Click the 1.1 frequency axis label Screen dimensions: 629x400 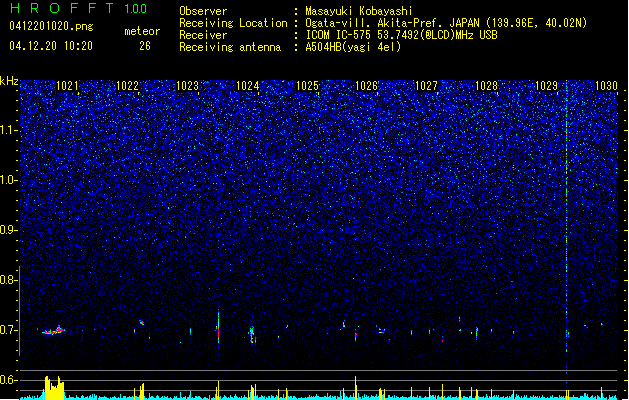click(9, 130)
